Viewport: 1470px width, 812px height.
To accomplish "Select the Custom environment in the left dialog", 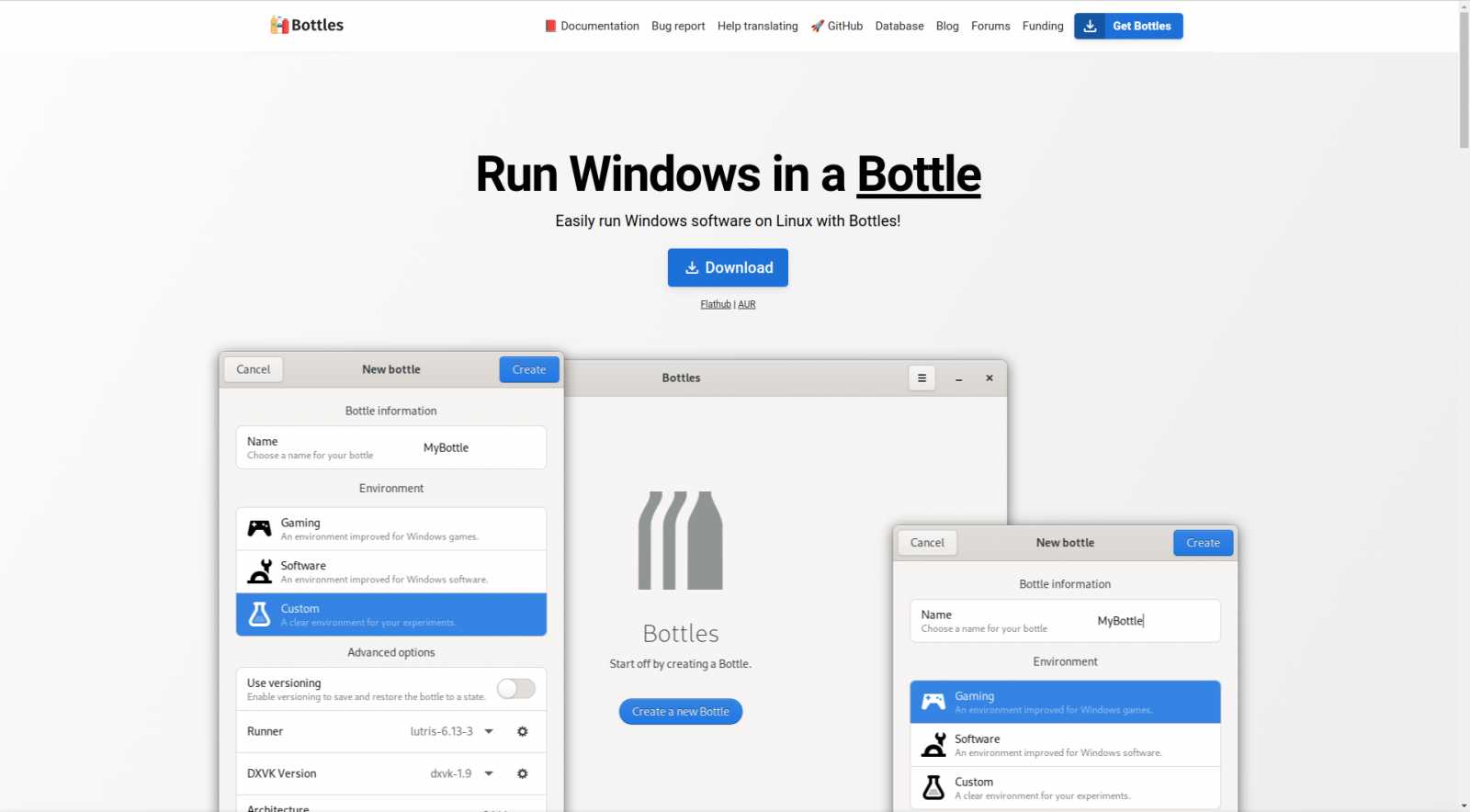I will tap(391, 615).
